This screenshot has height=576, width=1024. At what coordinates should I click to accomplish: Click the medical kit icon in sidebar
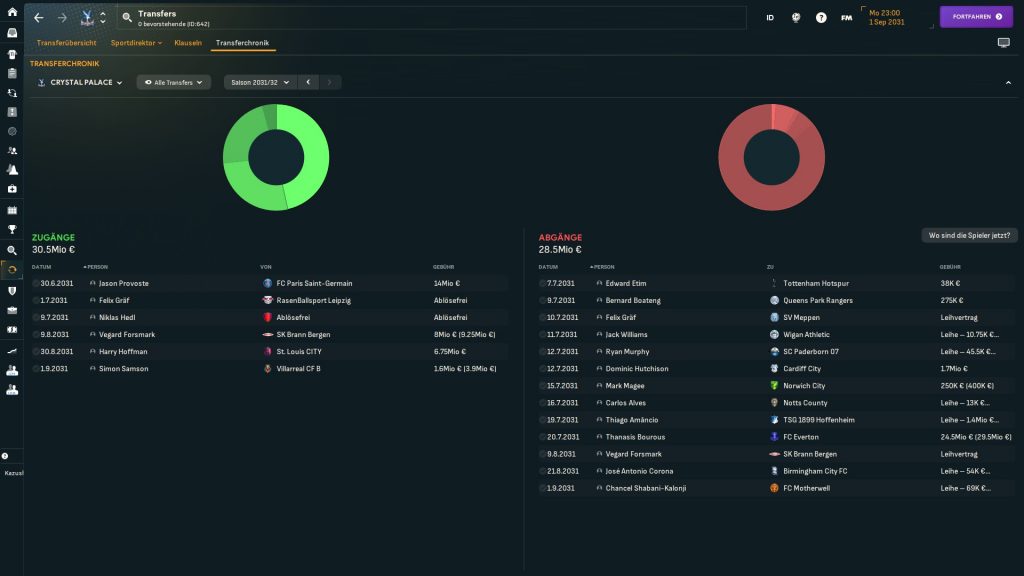tap(12, 189)
